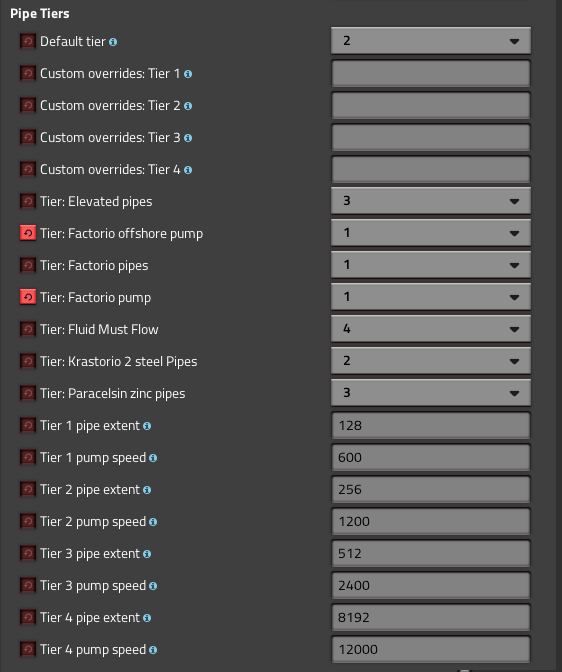The height and width of the screenshot is (672, 562).
Task: Open Tier: Krastorio 2 steel Pipes dropdown
Action: tap(431, 361)
